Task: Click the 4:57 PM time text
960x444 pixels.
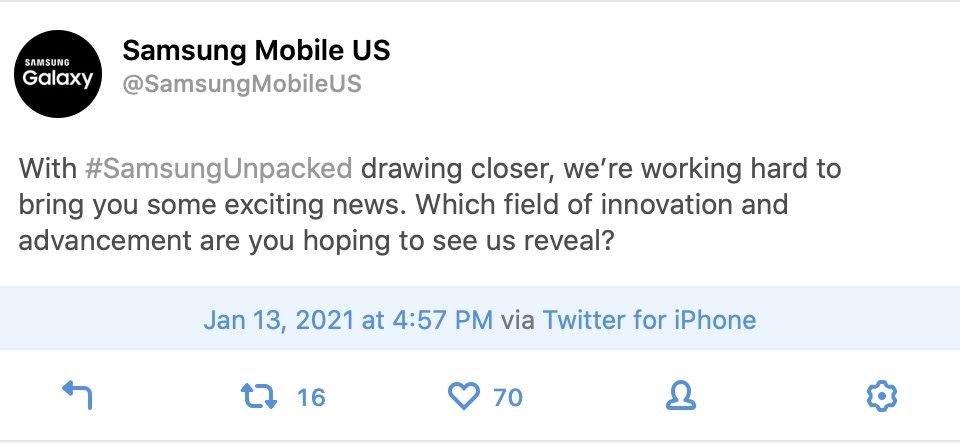Action: [x=441, y=320]
